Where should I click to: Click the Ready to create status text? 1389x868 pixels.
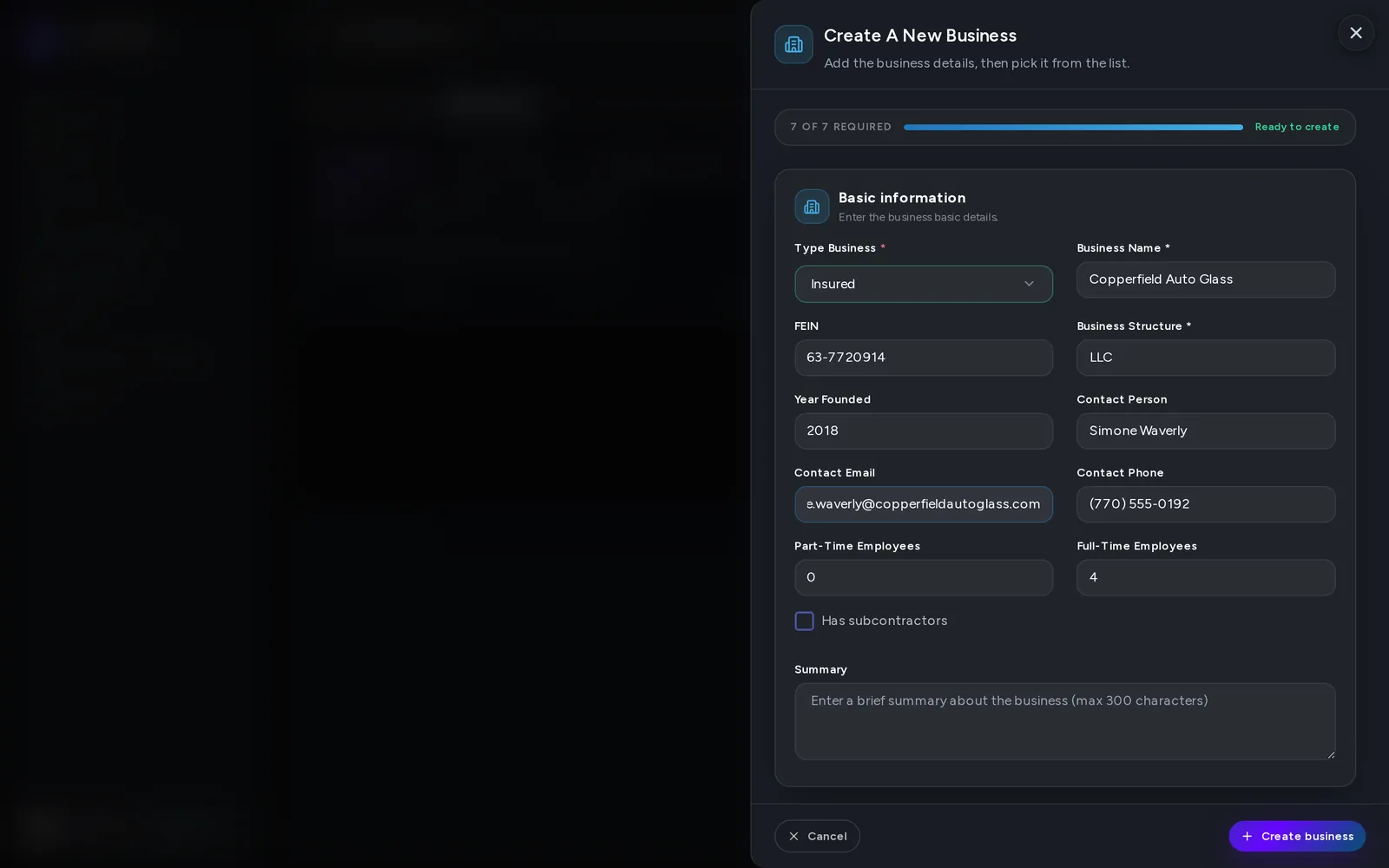(x=1297, y=127)
